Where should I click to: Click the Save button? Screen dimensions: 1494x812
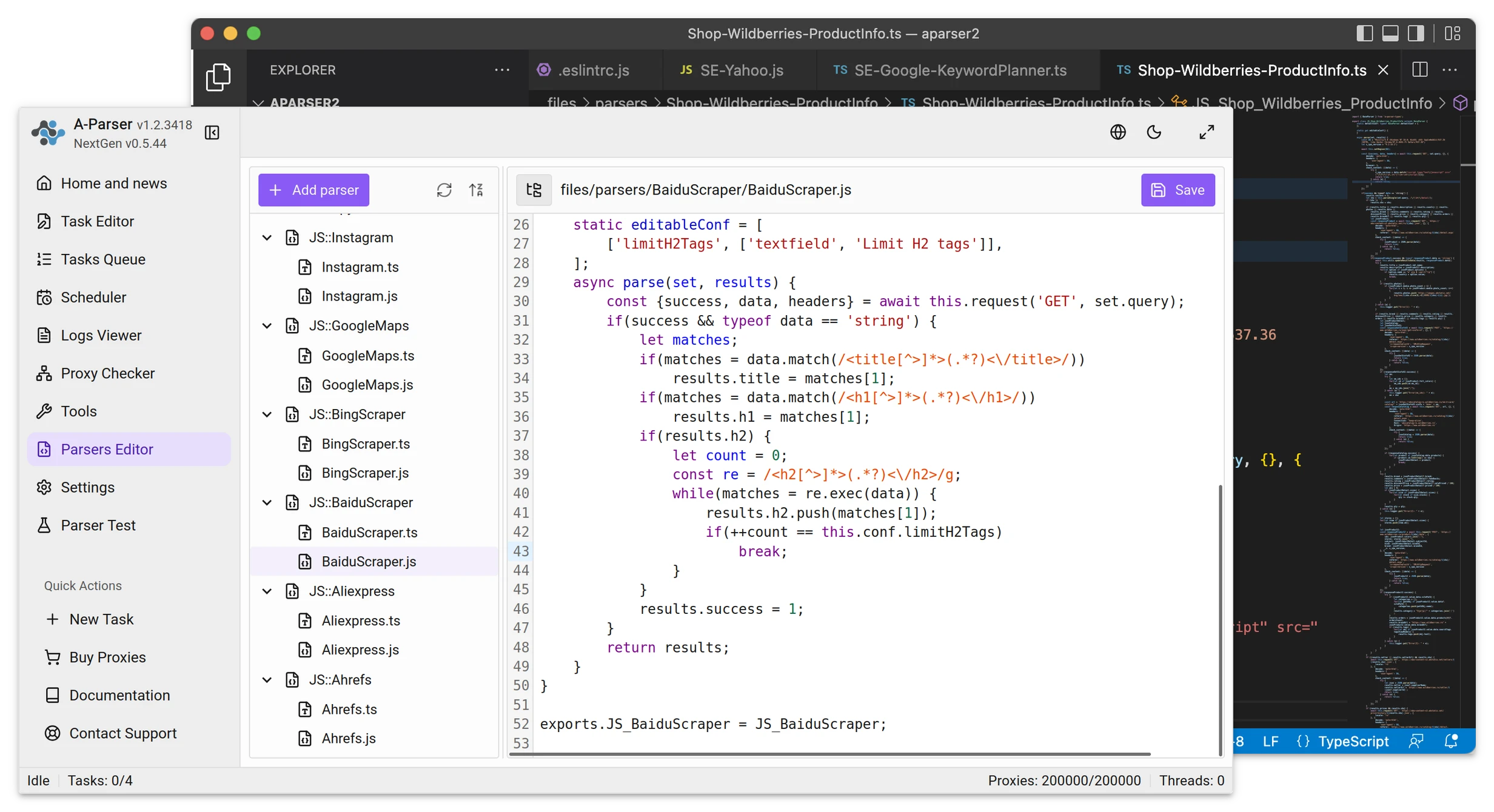click(1177, 190)
